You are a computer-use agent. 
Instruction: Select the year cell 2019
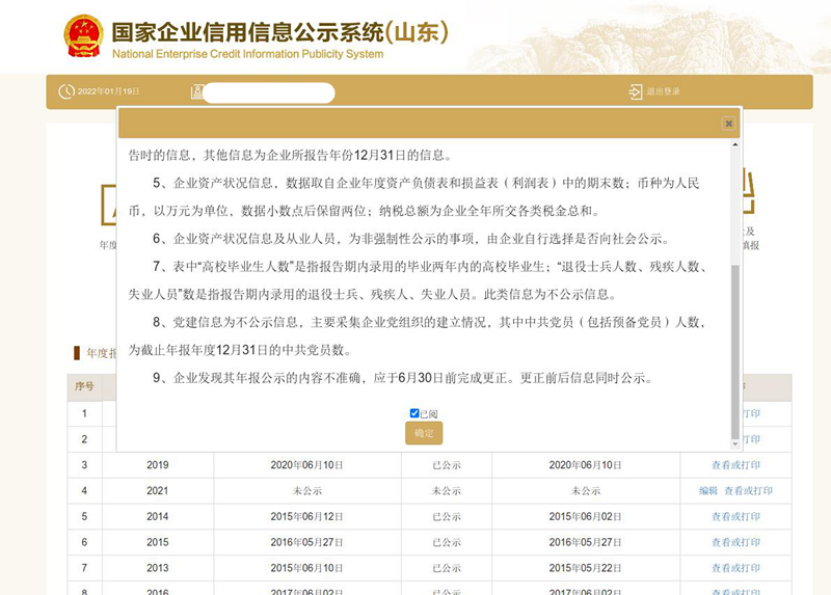157,465
